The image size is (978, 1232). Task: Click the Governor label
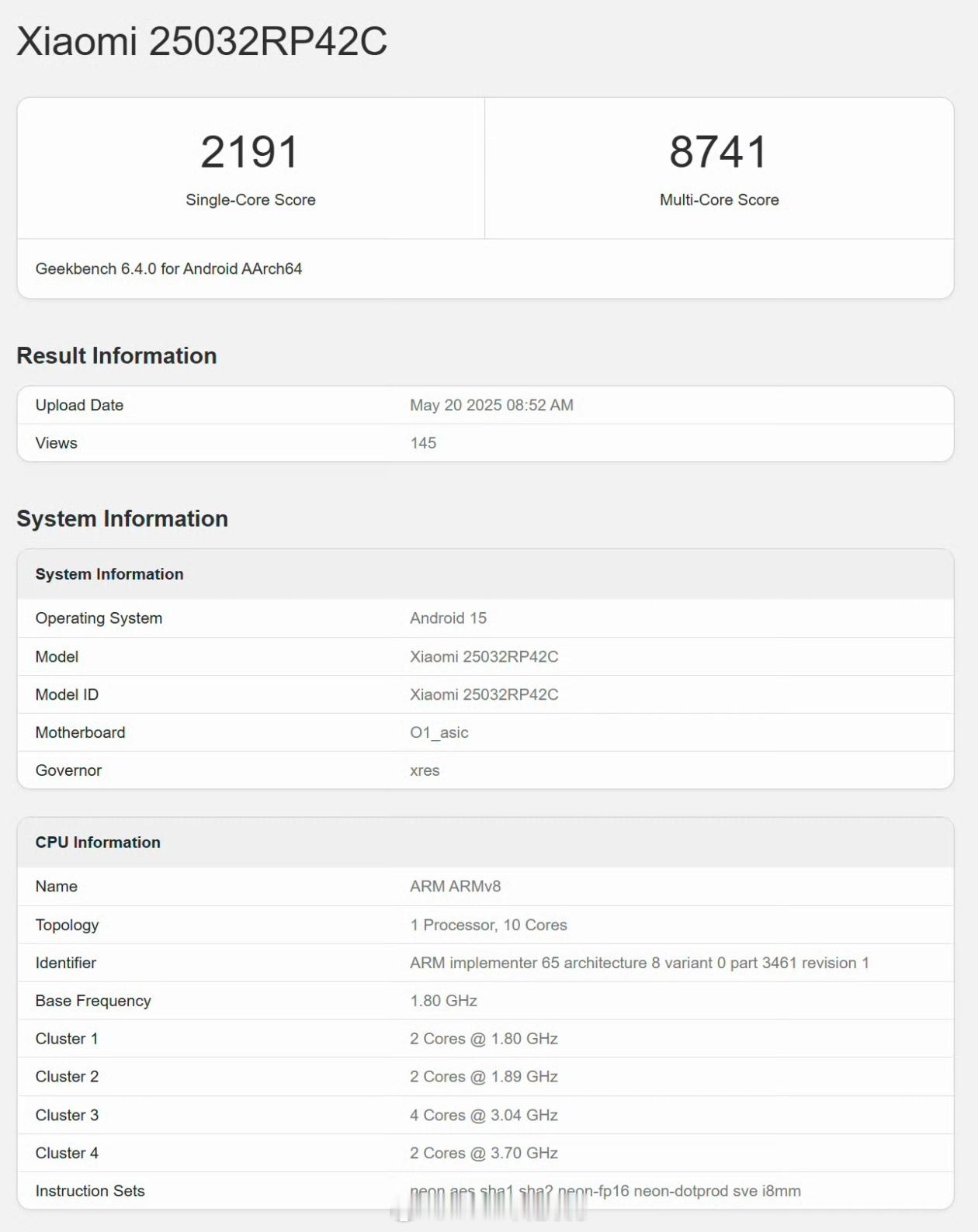click(x=68, y=770)
